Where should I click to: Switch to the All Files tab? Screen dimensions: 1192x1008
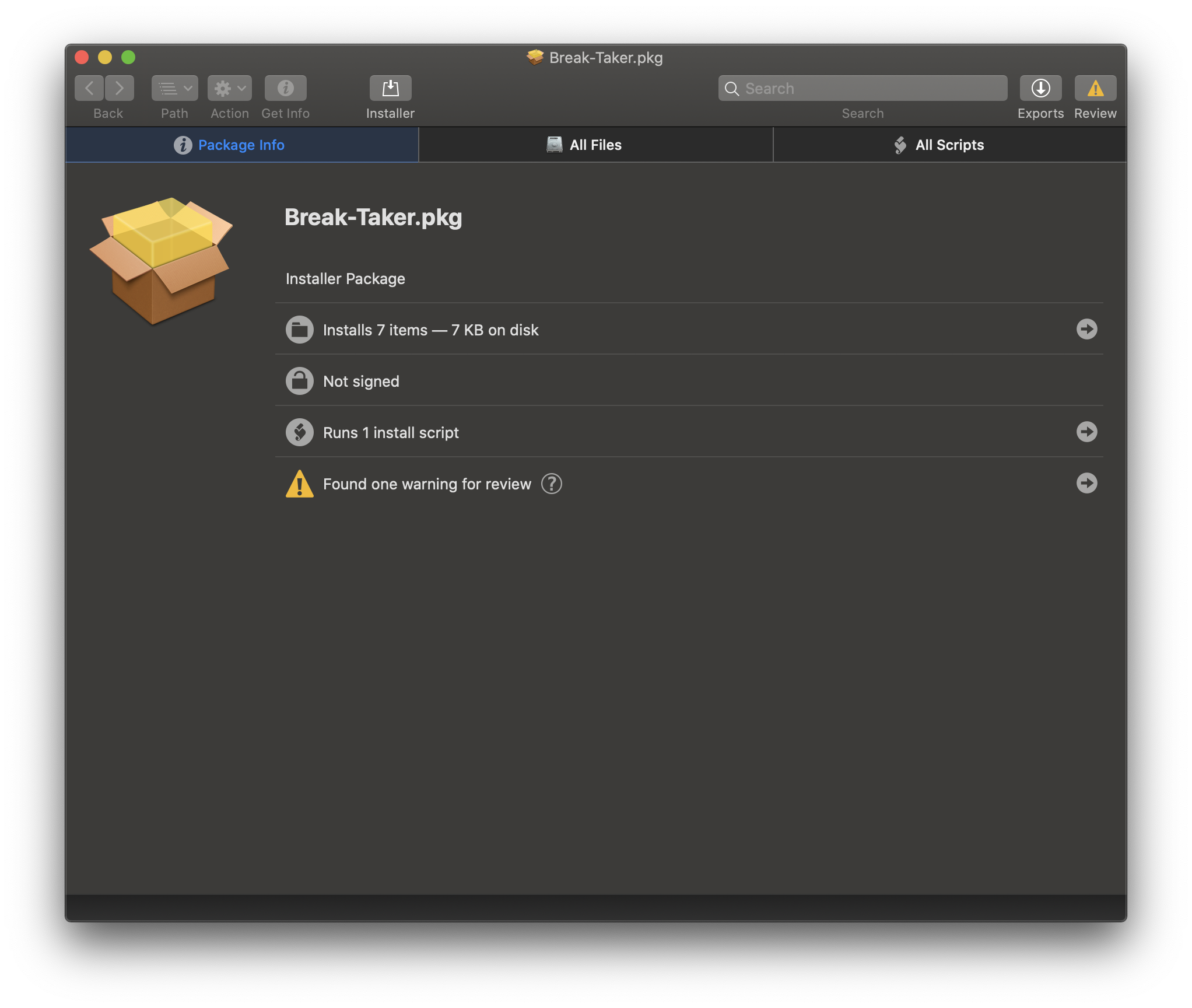coord(595,145)
